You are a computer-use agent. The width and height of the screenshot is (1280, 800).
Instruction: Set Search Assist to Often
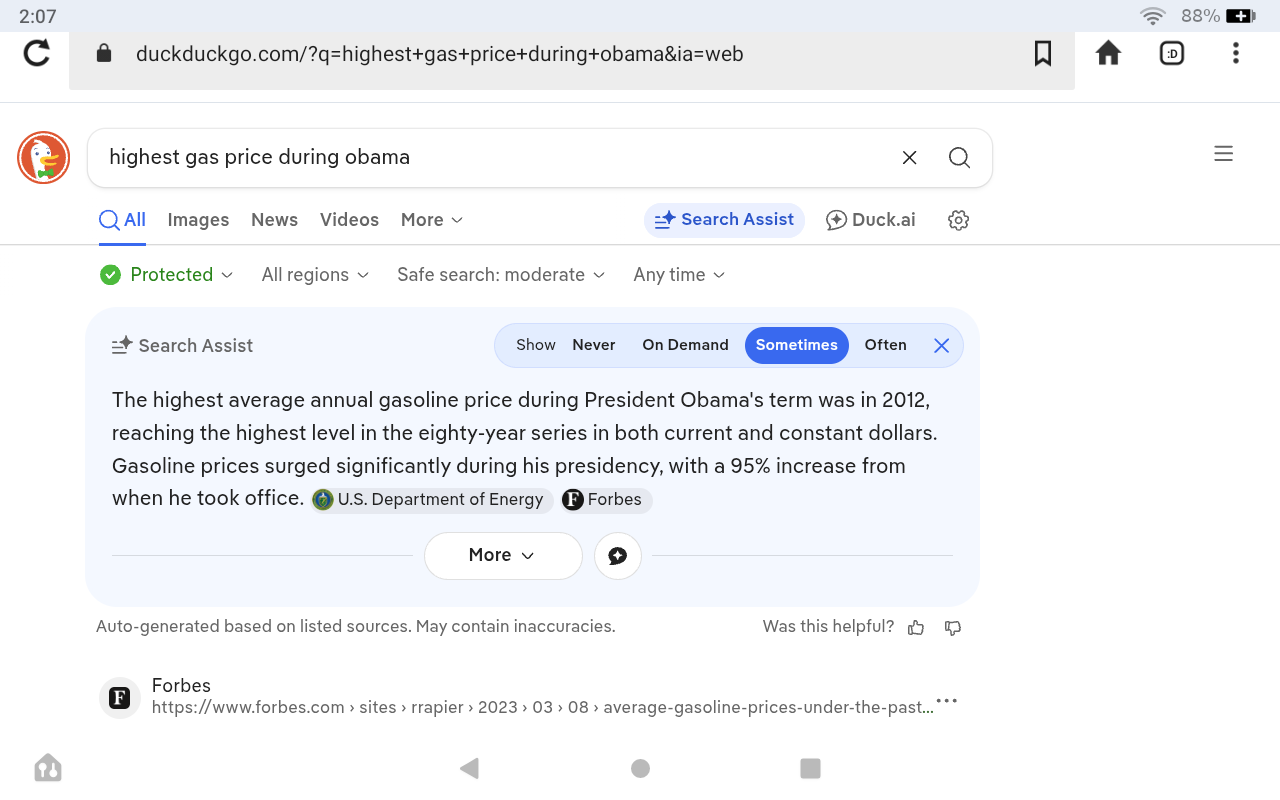click(x=885, y=345)
